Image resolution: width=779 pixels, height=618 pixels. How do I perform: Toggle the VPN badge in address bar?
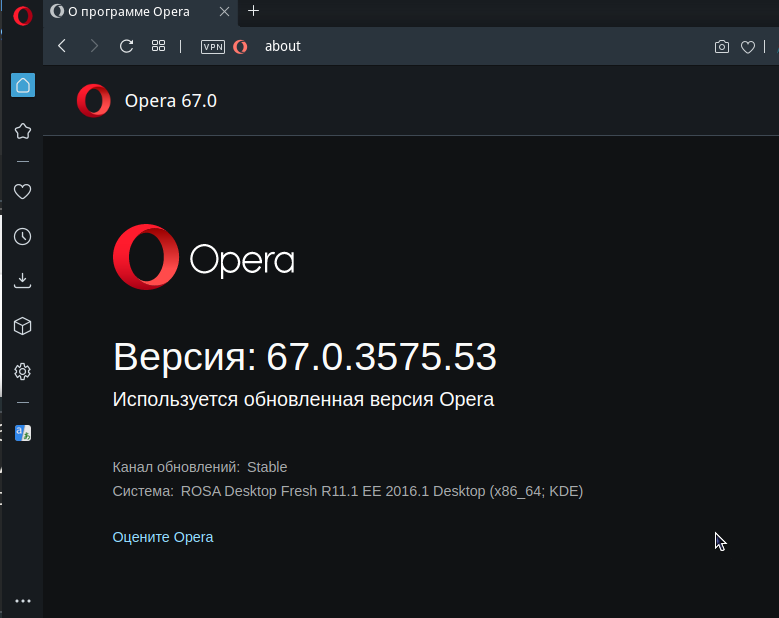213,47
